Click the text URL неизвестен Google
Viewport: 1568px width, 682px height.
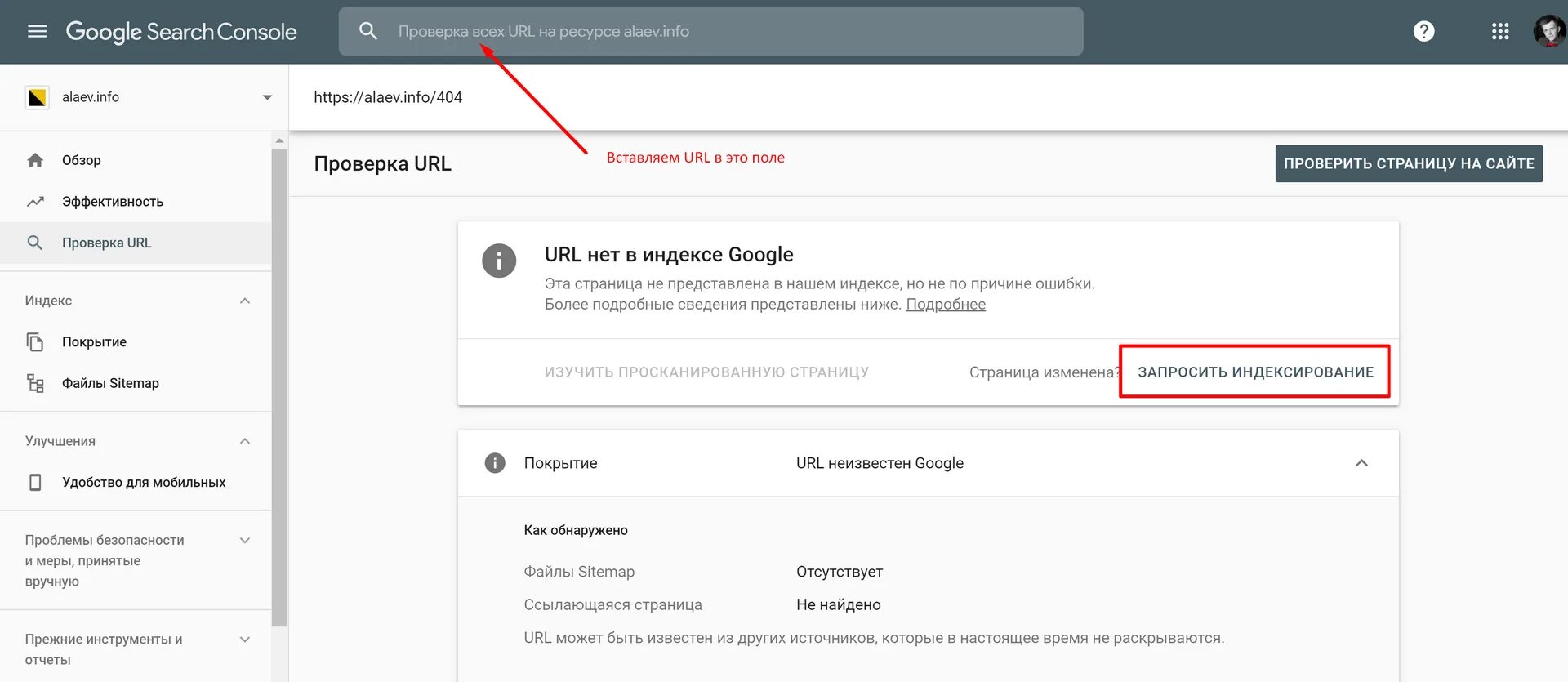[x=880, y=463]
